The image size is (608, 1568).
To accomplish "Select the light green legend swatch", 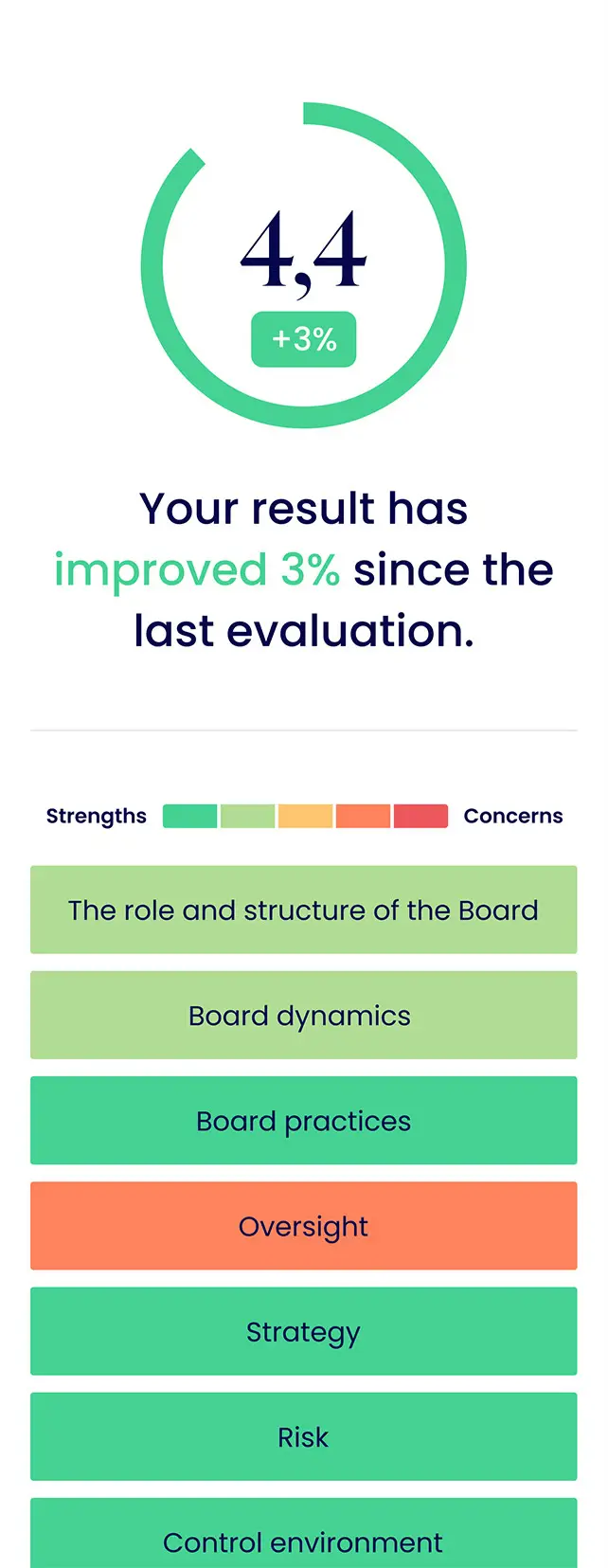I will point(247,816).
